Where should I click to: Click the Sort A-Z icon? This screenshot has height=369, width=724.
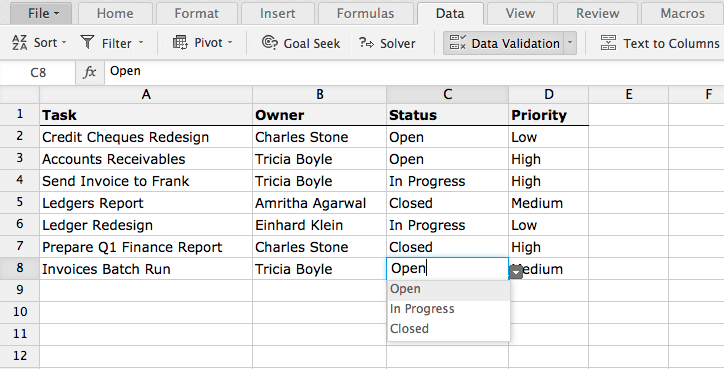(20, 42)
